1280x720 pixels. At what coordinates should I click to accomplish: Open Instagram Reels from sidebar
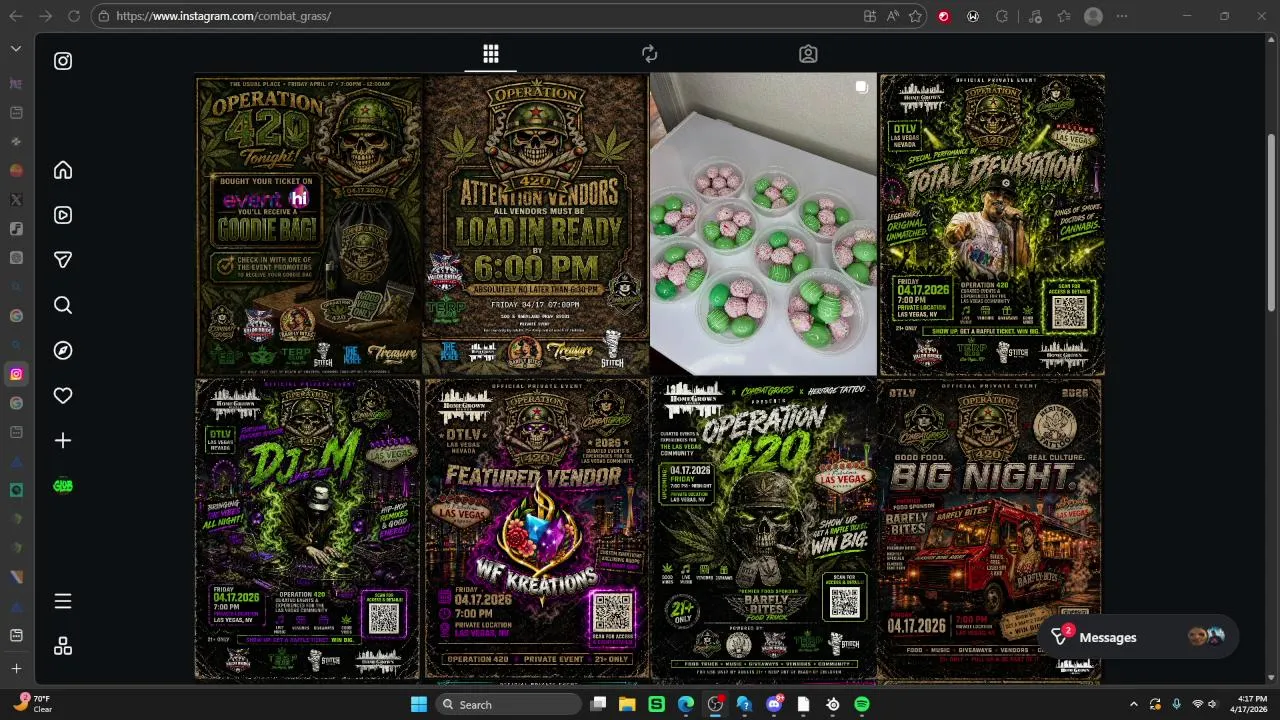pos(63,215)
